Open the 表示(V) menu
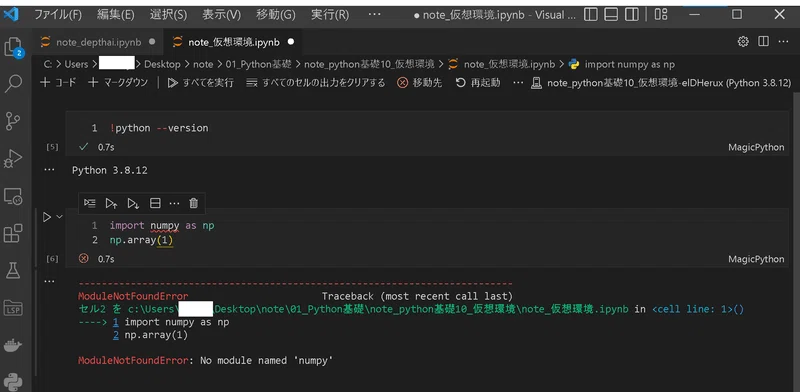 tap(221, 15)
